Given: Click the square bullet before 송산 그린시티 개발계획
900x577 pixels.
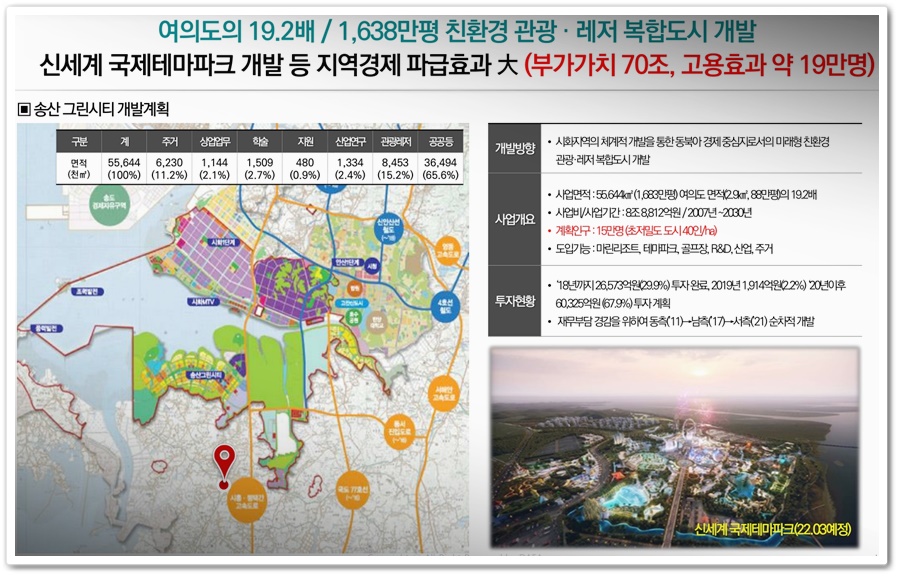Looking at the screenshot, I should (24, 109).
